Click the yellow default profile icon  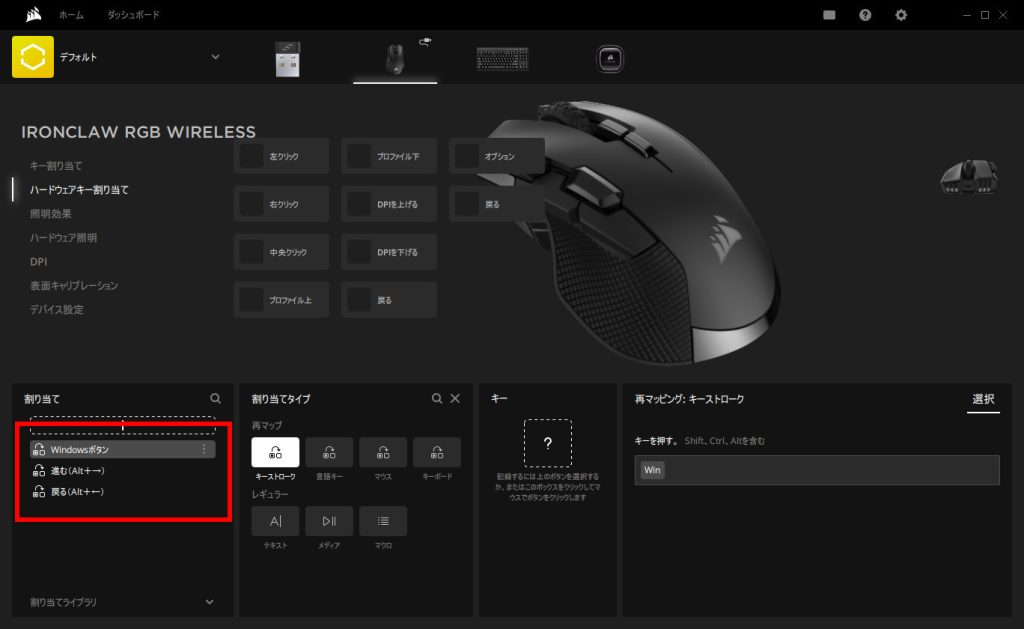pyautogui.click(x=33, y=57)
